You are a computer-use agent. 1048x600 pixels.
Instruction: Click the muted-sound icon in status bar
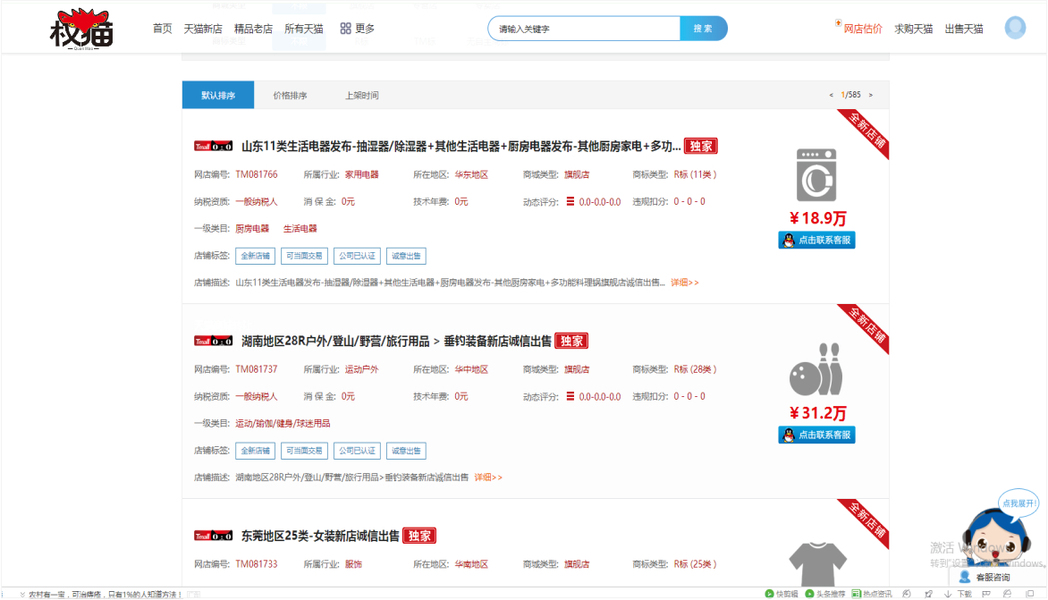tap(1007, 594)
